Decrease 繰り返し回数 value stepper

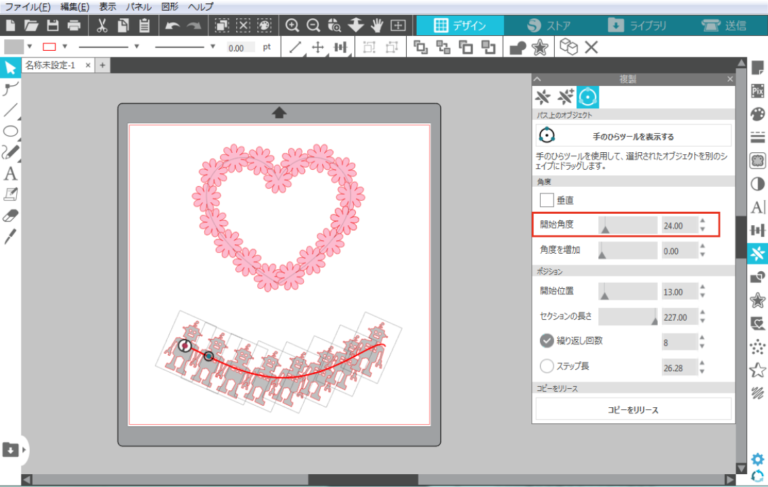702,346
